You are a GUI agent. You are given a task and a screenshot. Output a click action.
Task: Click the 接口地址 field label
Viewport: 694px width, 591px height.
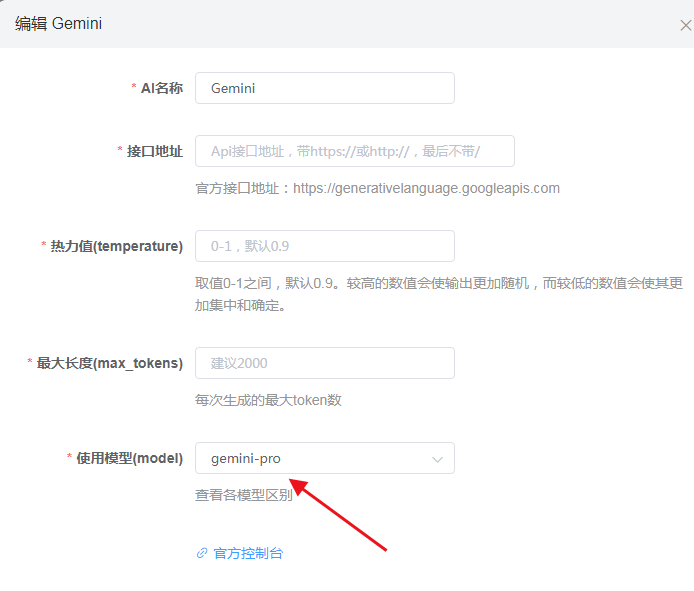[x=155, y=151]
